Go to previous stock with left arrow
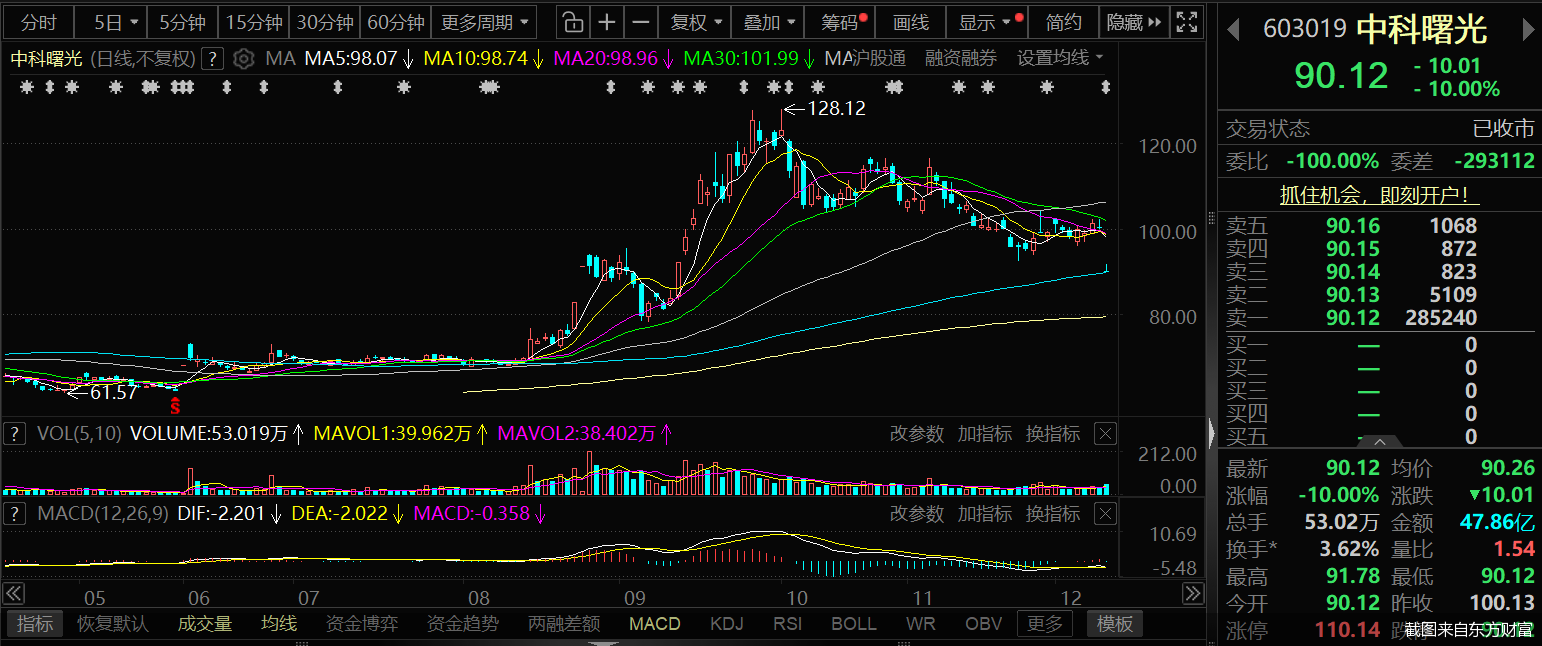Screen dimensions: 1542x646 (1235, 29)
